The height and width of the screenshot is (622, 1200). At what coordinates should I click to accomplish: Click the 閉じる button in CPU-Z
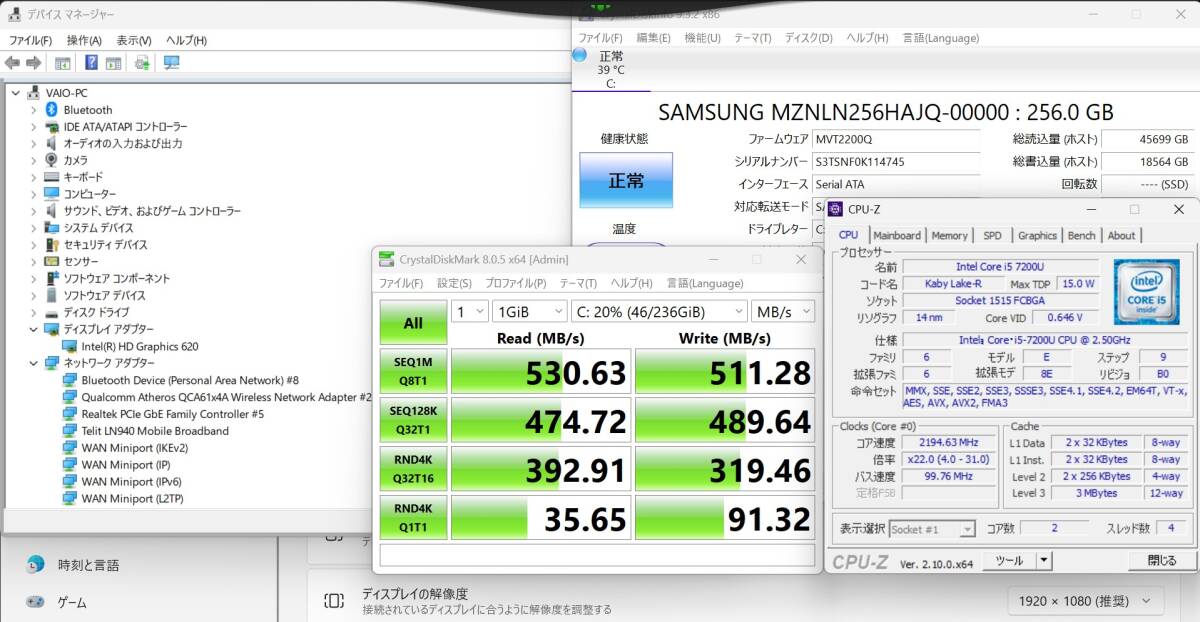[x=1161, y=561]
